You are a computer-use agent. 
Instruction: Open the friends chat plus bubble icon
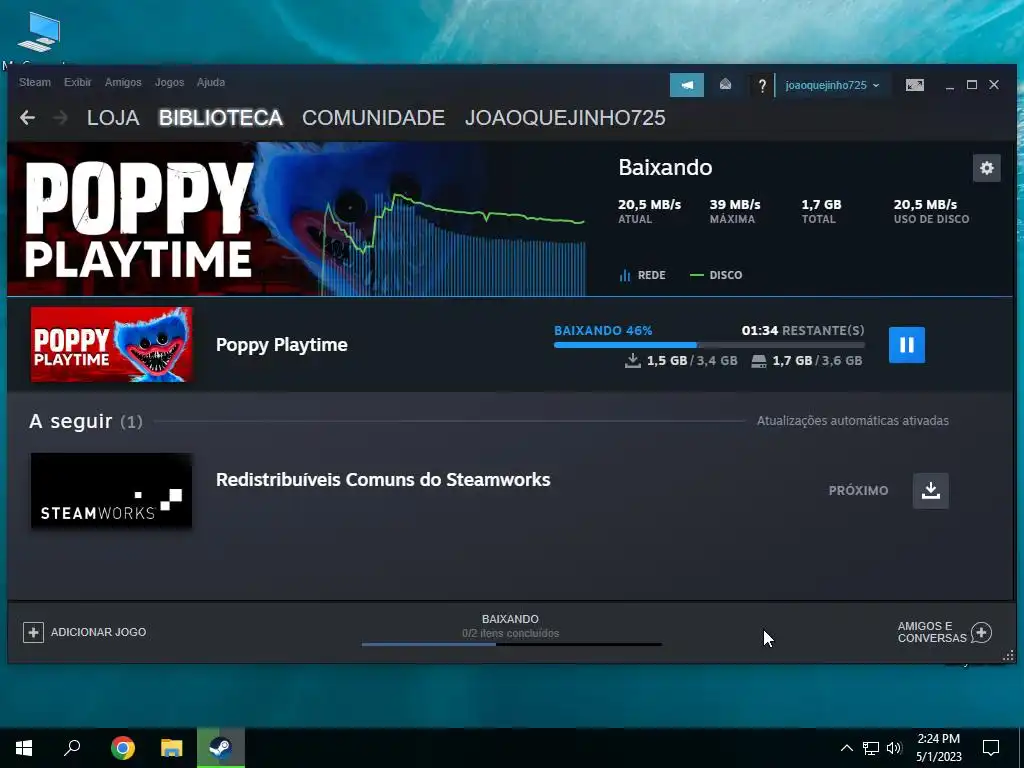pyautogui.click(x=981, y=632)
